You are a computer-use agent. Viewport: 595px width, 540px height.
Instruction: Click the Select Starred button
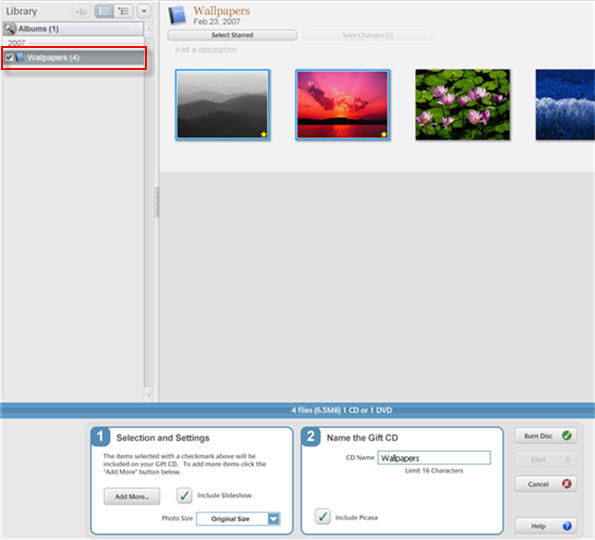click(232, 35)
